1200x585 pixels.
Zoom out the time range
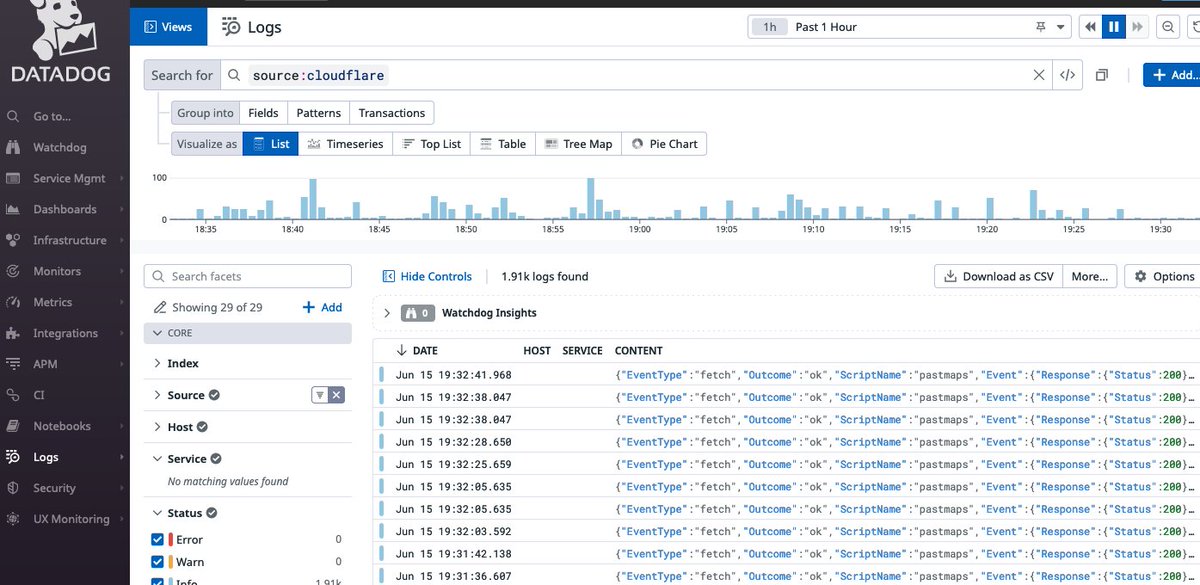coord(1167,27)
